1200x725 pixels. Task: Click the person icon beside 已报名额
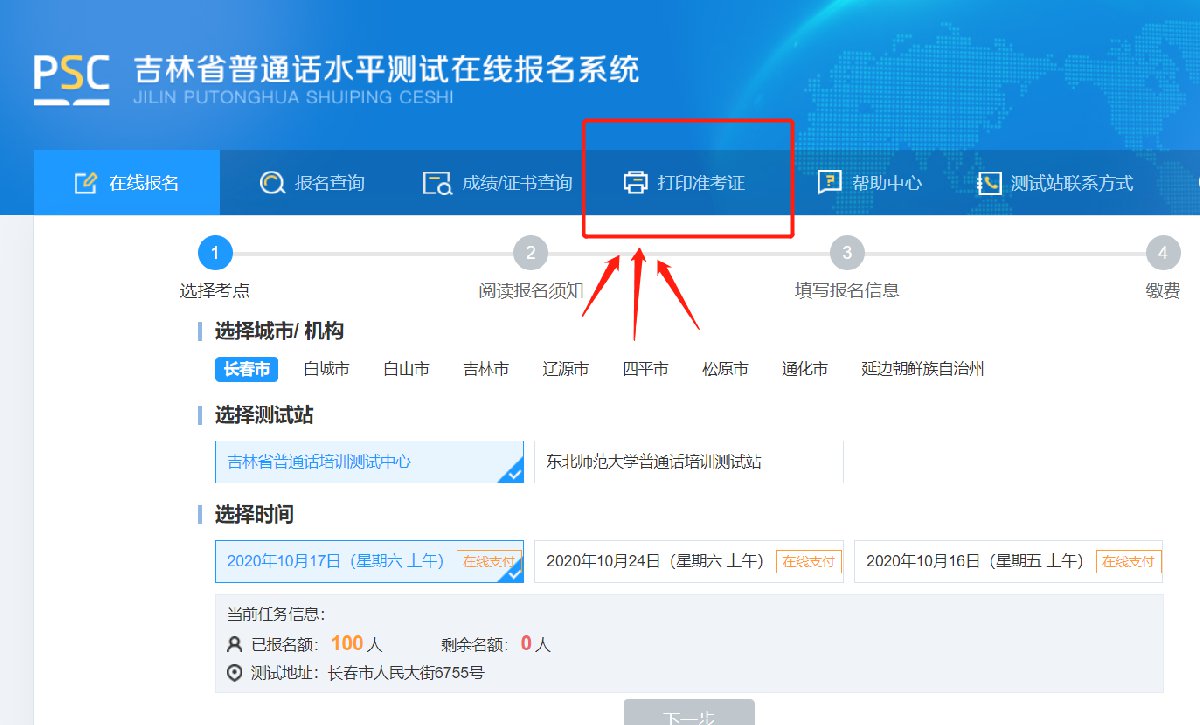(235, 644)
